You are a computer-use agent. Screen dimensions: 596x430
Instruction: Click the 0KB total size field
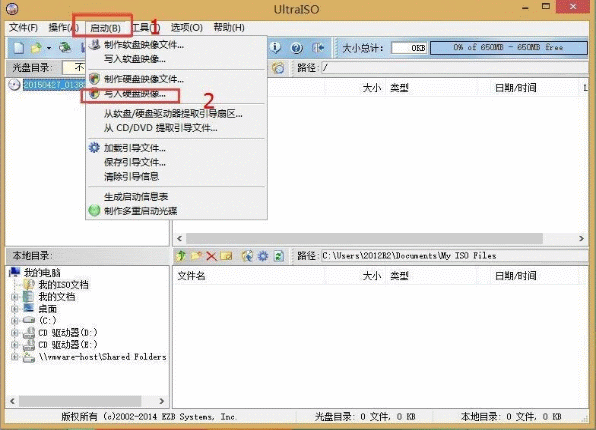click(409, 48)
